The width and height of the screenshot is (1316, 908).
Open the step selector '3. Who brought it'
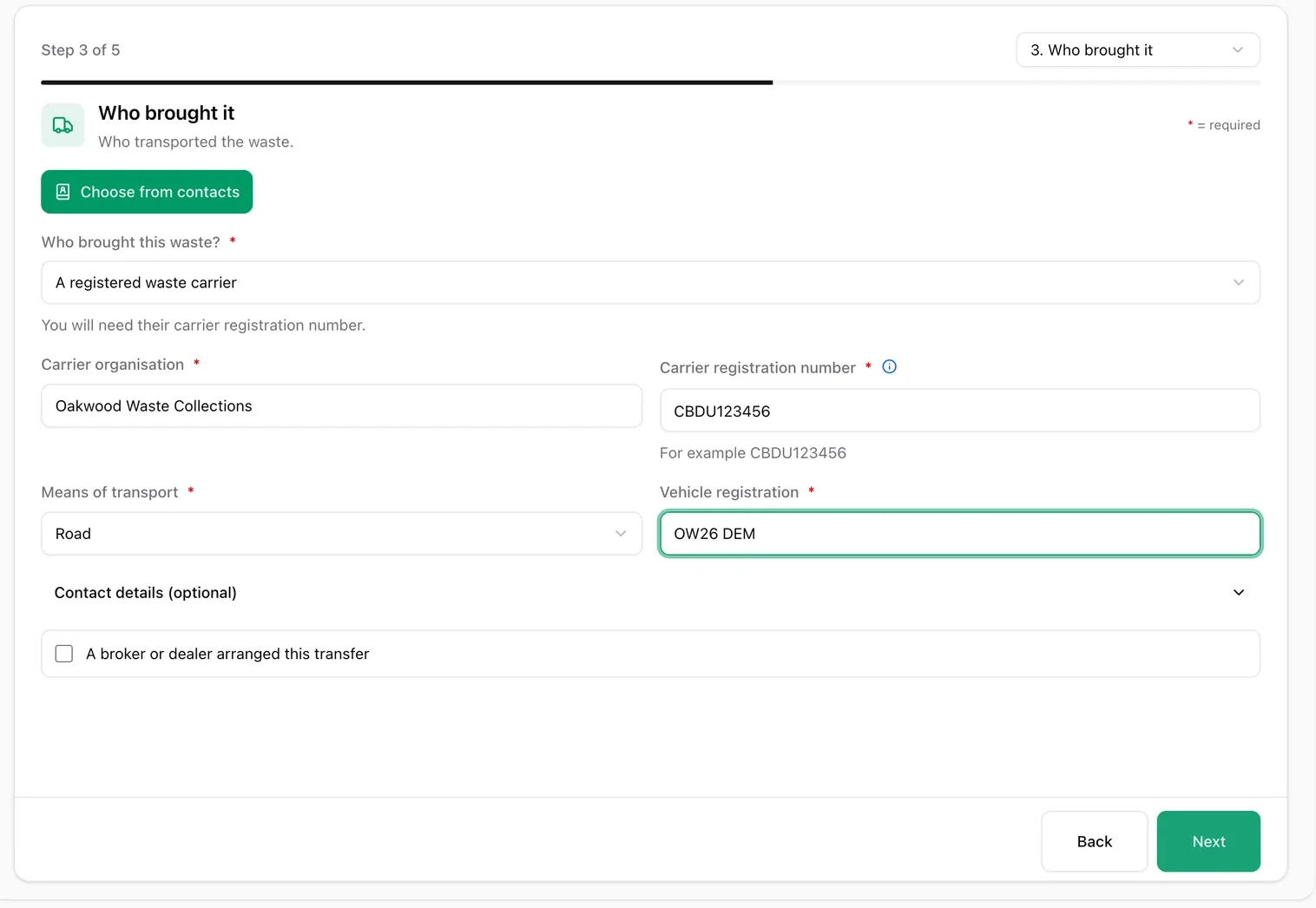[1137, 50]
